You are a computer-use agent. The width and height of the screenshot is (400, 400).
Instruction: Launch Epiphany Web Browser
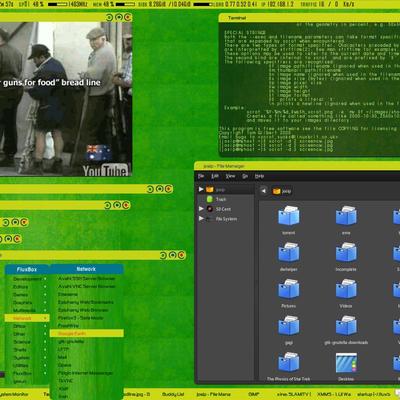pyautogui.click(x=87, y=310)
